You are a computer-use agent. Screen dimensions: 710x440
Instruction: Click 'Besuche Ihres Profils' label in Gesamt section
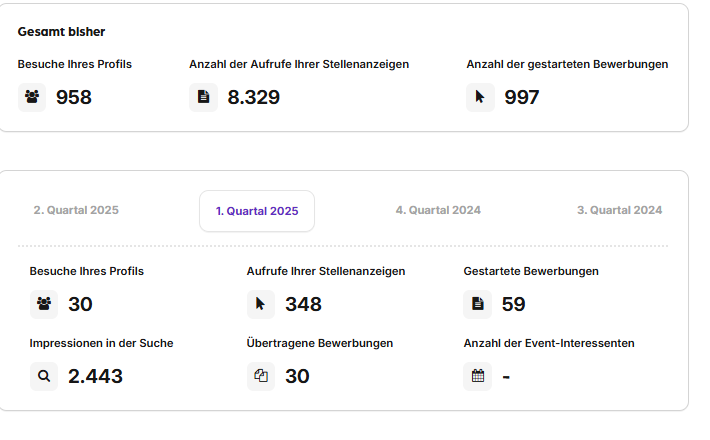coord(75,64)
